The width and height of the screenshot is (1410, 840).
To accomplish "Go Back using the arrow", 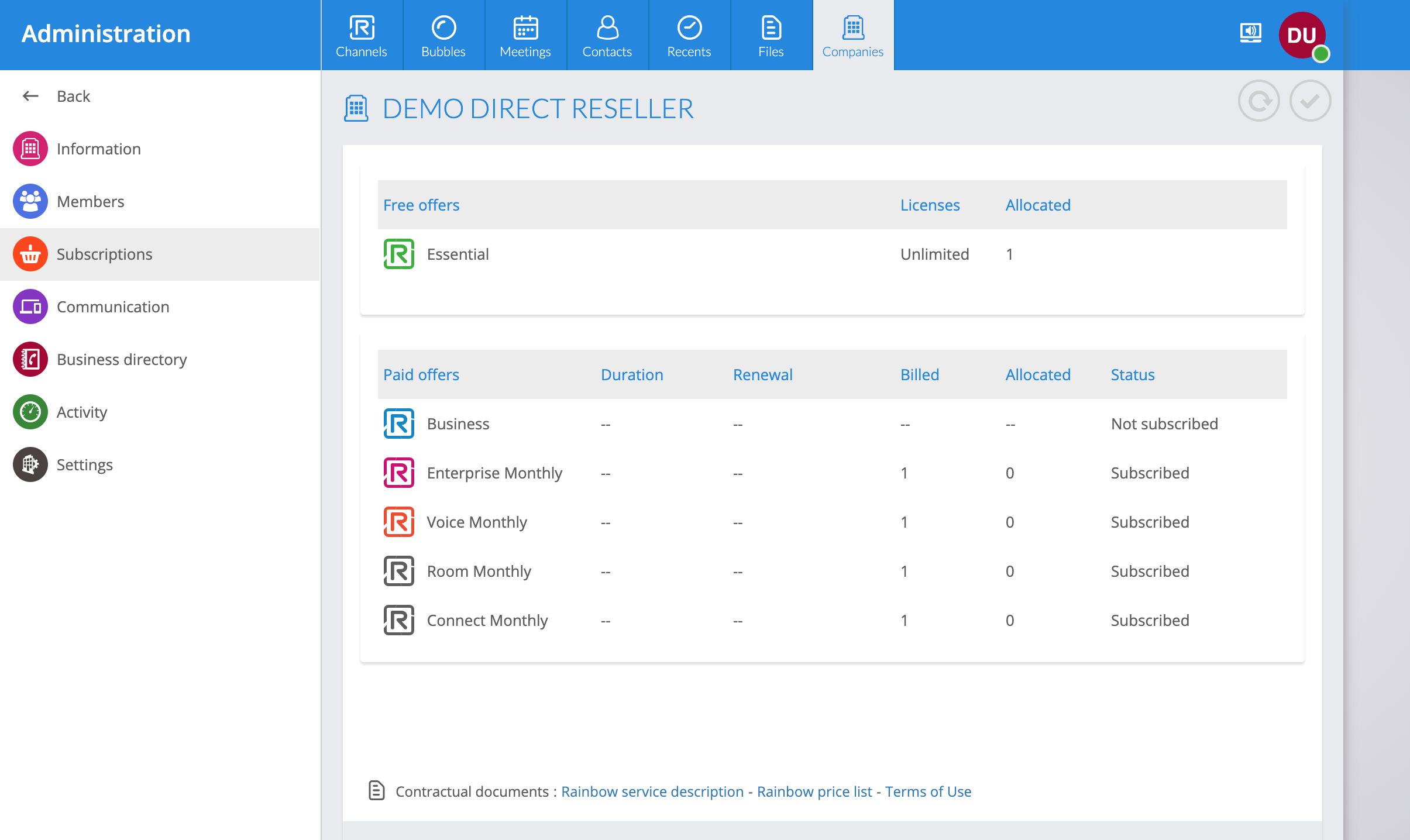I will (x=56, y=96).
